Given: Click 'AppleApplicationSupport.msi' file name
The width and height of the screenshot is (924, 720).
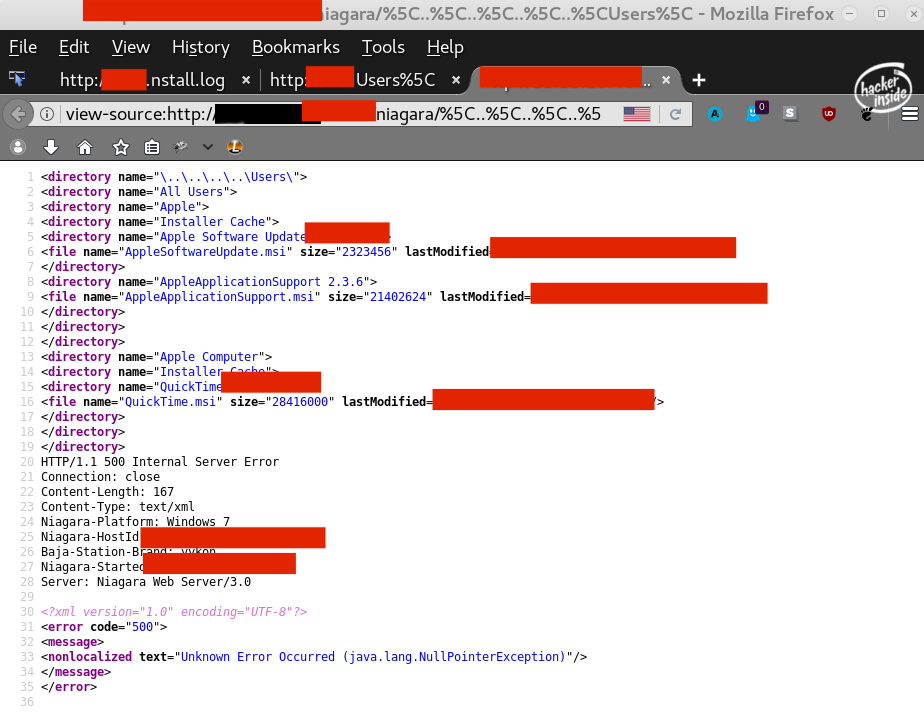Looking at the screenshot, I should coord(219,297).
